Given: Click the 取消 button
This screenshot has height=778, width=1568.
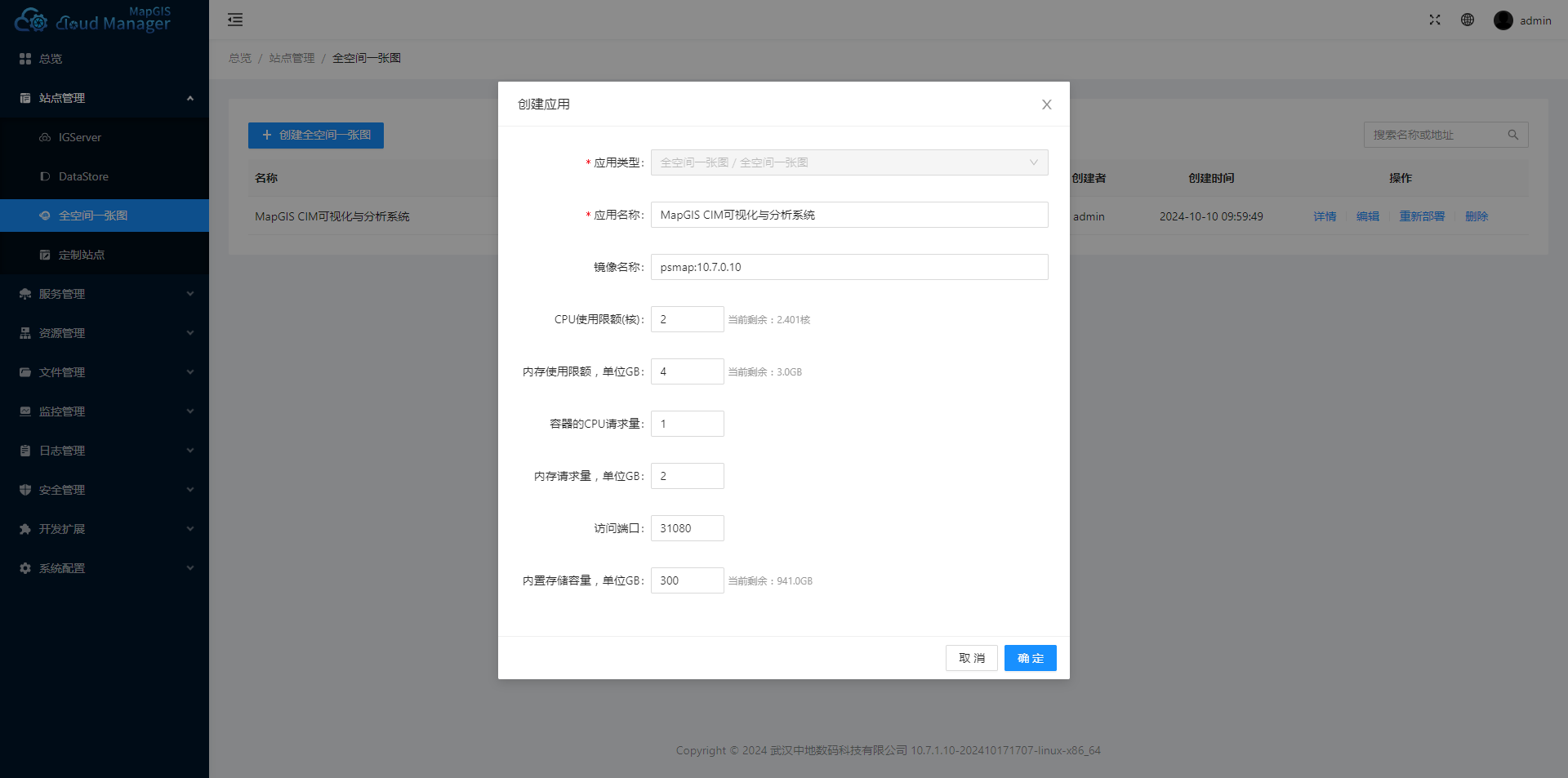Looking at the screenshot, I should 972,658.
